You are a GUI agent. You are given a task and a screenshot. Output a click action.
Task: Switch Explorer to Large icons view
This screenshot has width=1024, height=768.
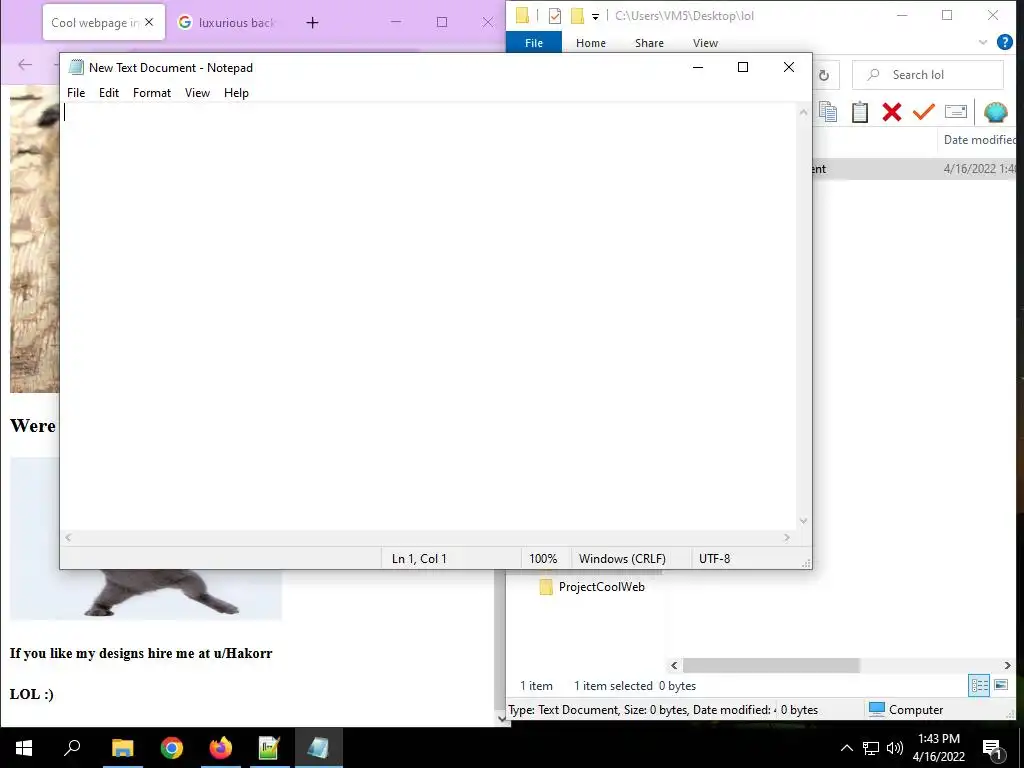[1001, 685]
